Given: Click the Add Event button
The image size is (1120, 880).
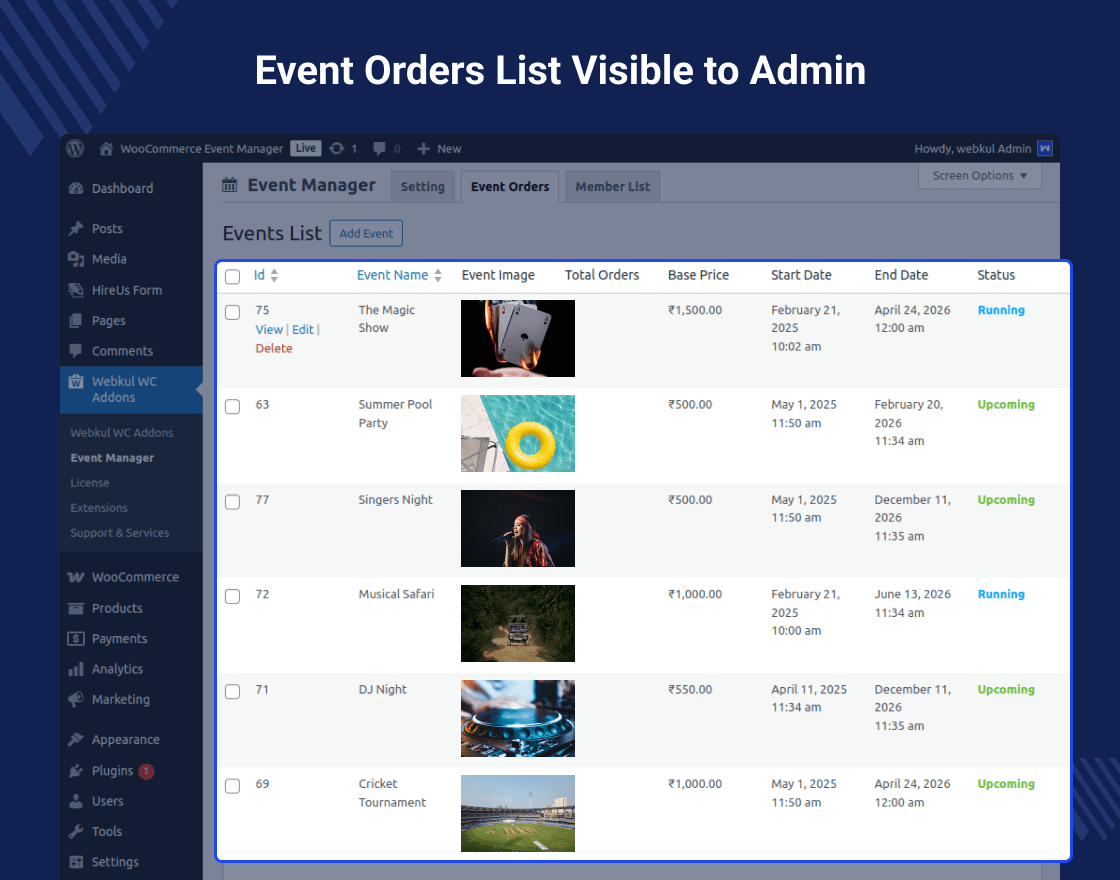Looking at the screenshot, I should click(365, 233).
